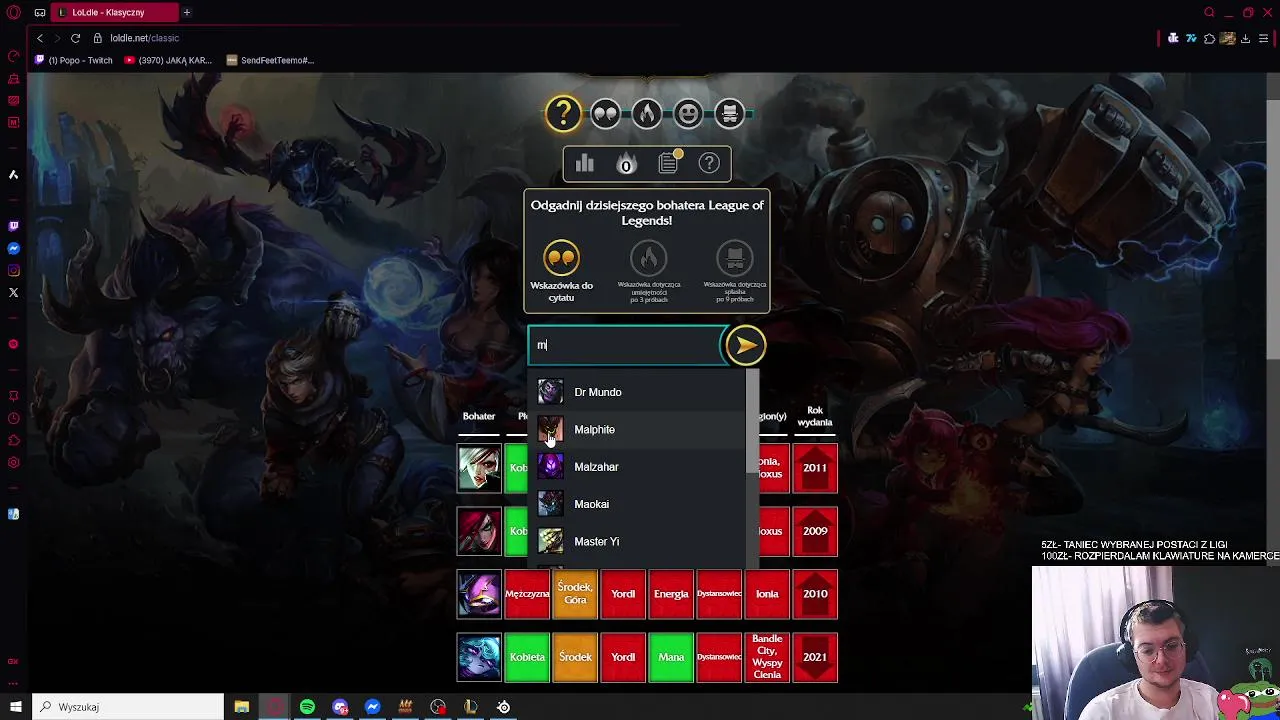
Task: Open the Messenger sidebar icon
Action: [x=13, y=248]
